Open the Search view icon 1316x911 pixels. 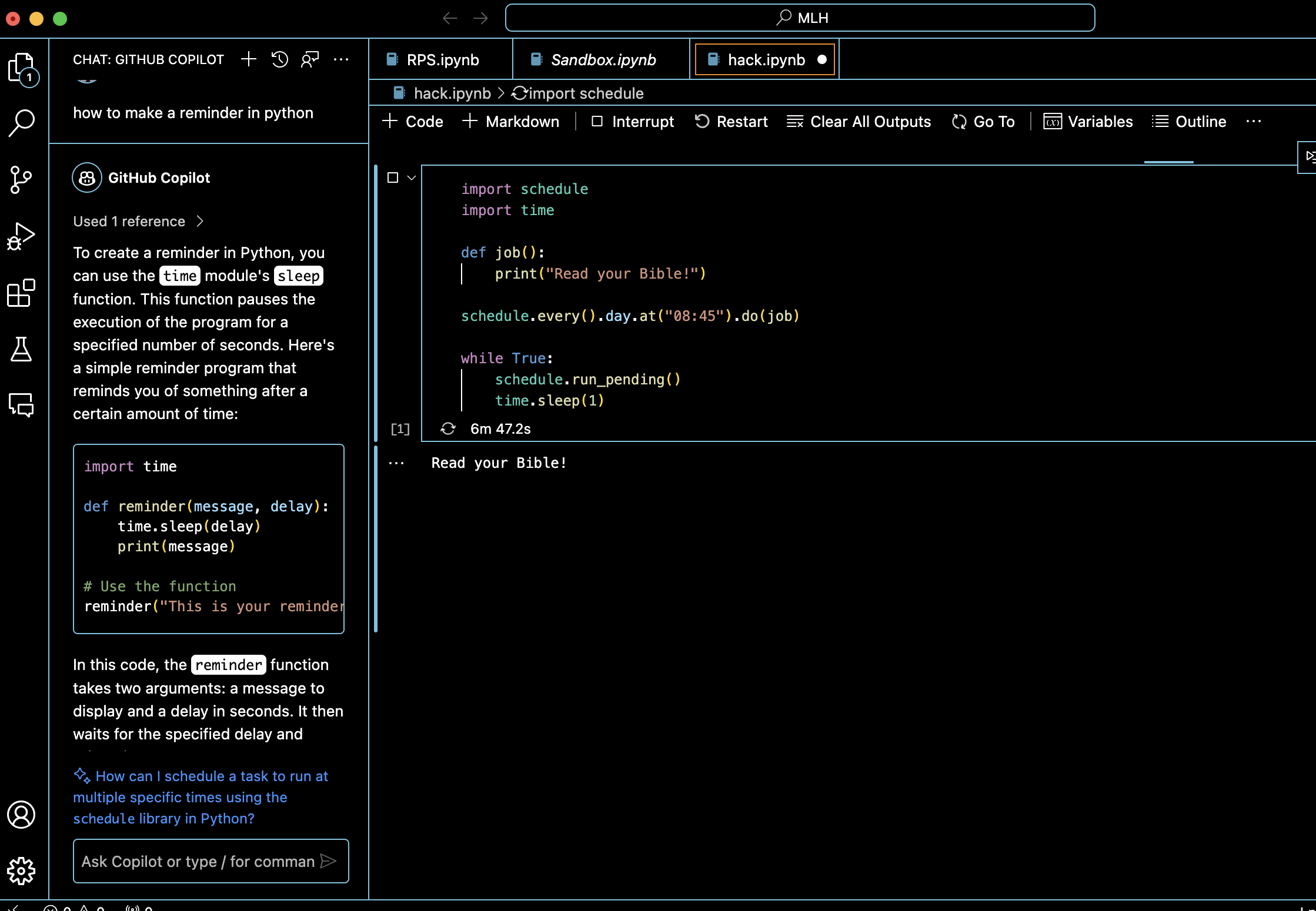22,123
